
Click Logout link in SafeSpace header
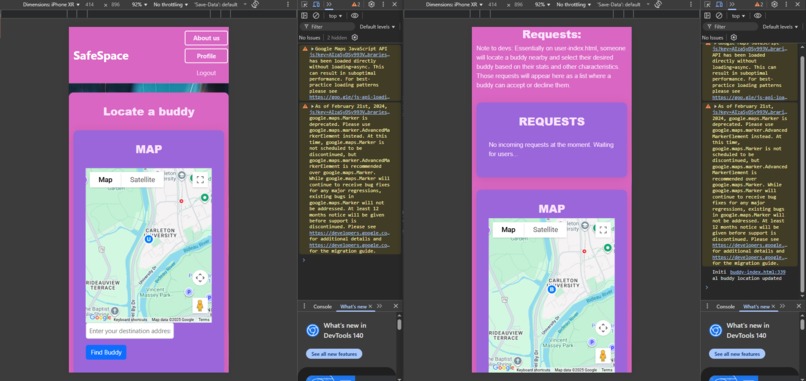click(x=206, y=73)
